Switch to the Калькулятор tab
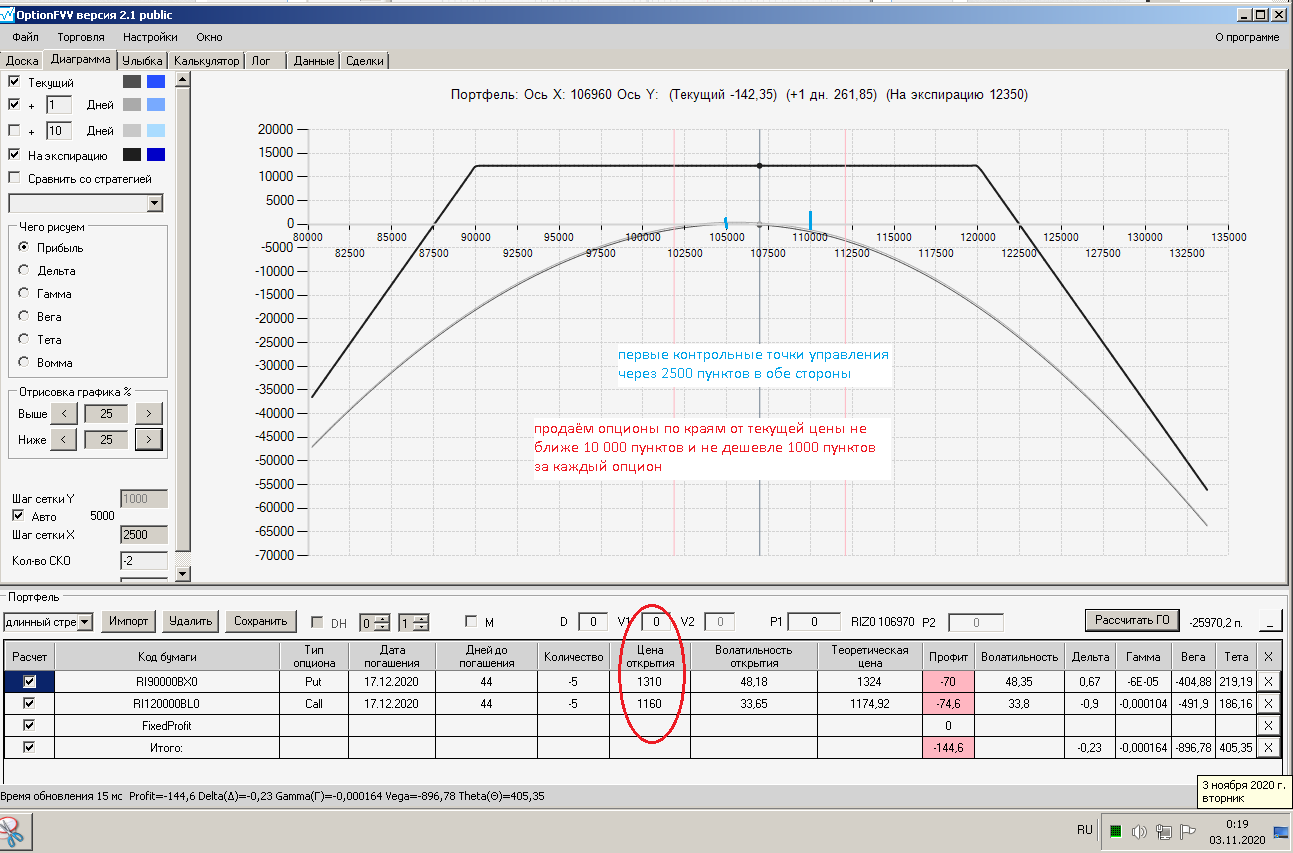 pyautogui.click(x=207, y=61)
